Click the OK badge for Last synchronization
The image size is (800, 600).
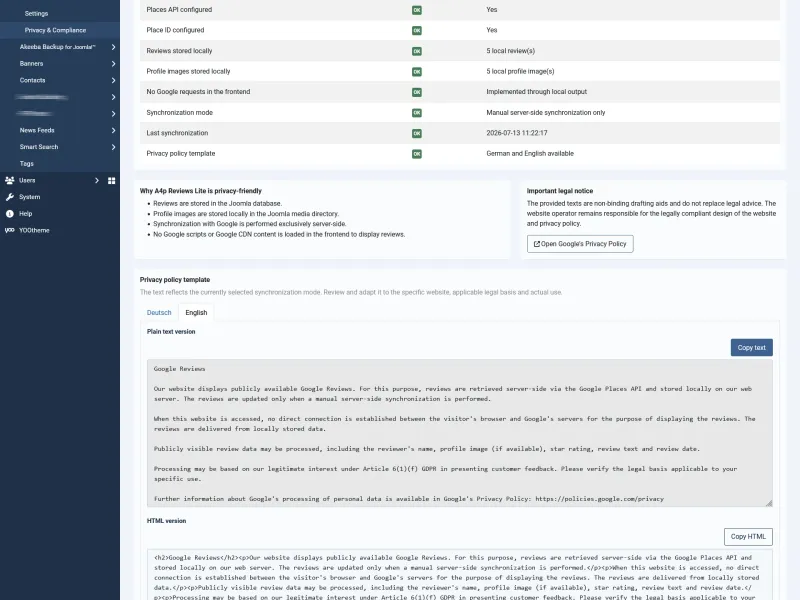tap(417, 133)
